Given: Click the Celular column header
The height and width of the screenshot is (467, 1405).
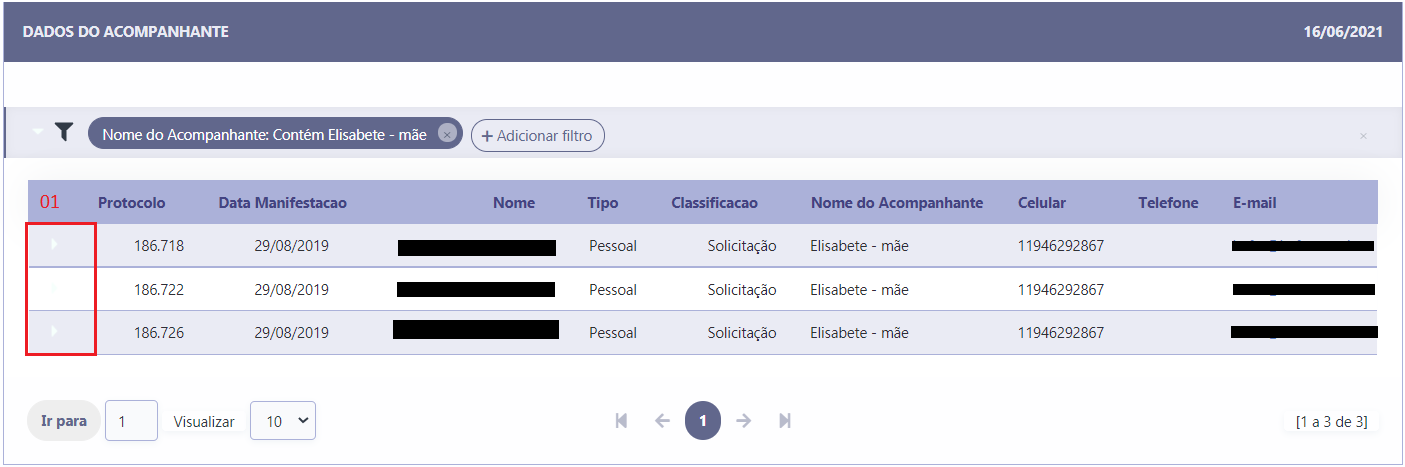Looking at the screenshot, I should [1042, 203].
